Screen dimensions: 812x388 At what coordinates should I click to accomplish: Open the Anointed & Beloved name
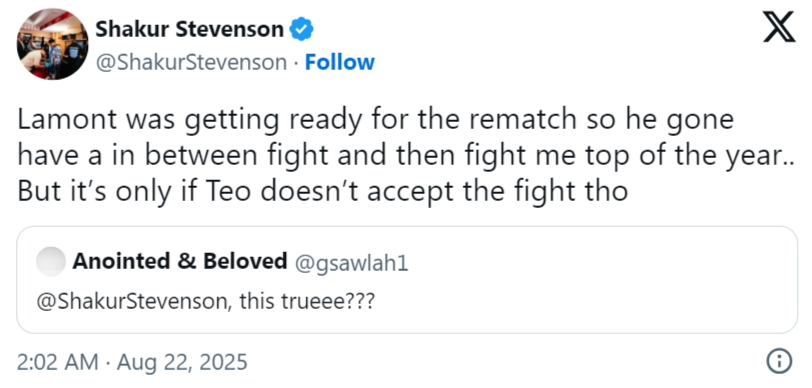point(180,261)
